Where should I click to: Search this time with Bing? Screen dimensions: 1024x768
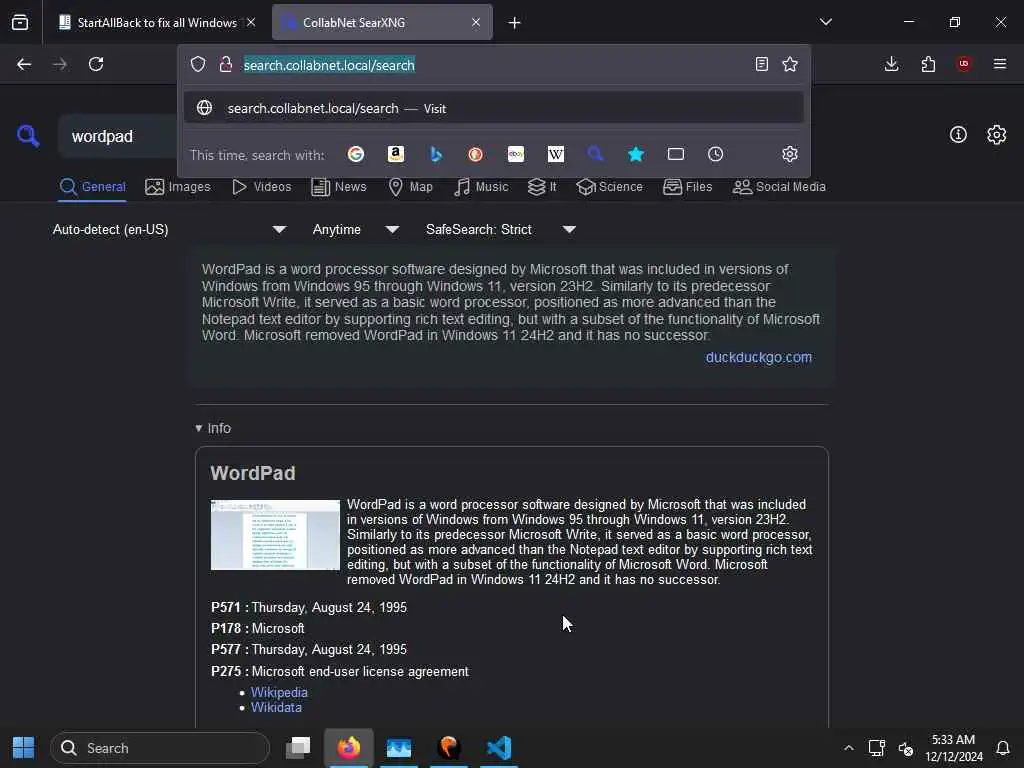(x=436, y=154)
